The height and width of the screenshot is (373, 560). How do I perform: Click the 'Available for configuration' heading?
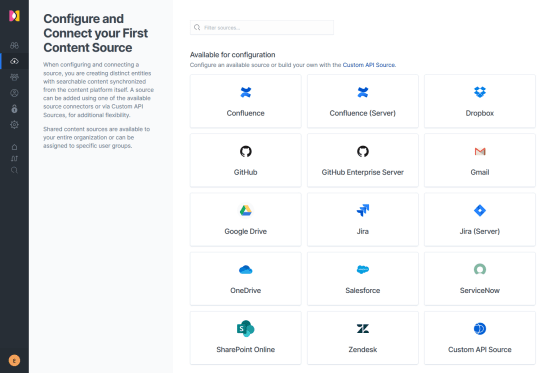(x=232, y=55)
